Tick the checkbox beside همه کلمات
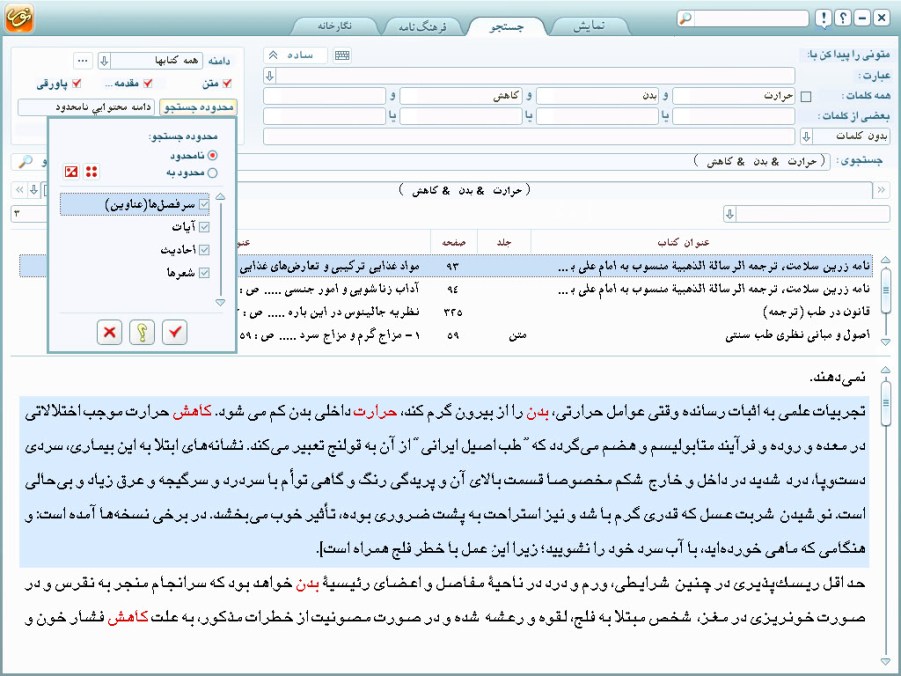The width and height of the screenshot is (901, 676). (806, 97)
